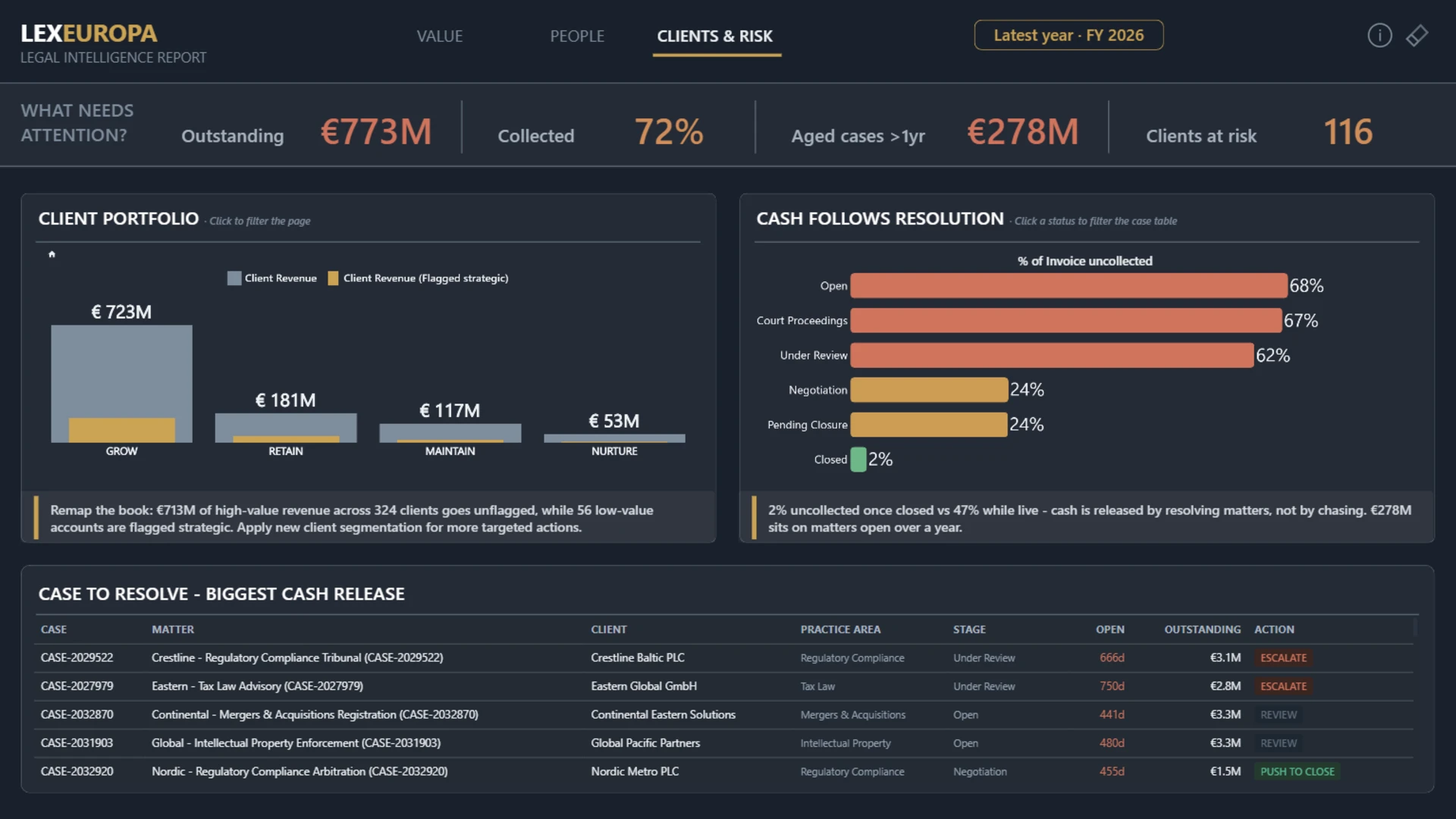Screen dimensions: 1456x819
Task: Click REVIEW badge for Continental Eastern Solutions
Action: tap(1279, 714)
